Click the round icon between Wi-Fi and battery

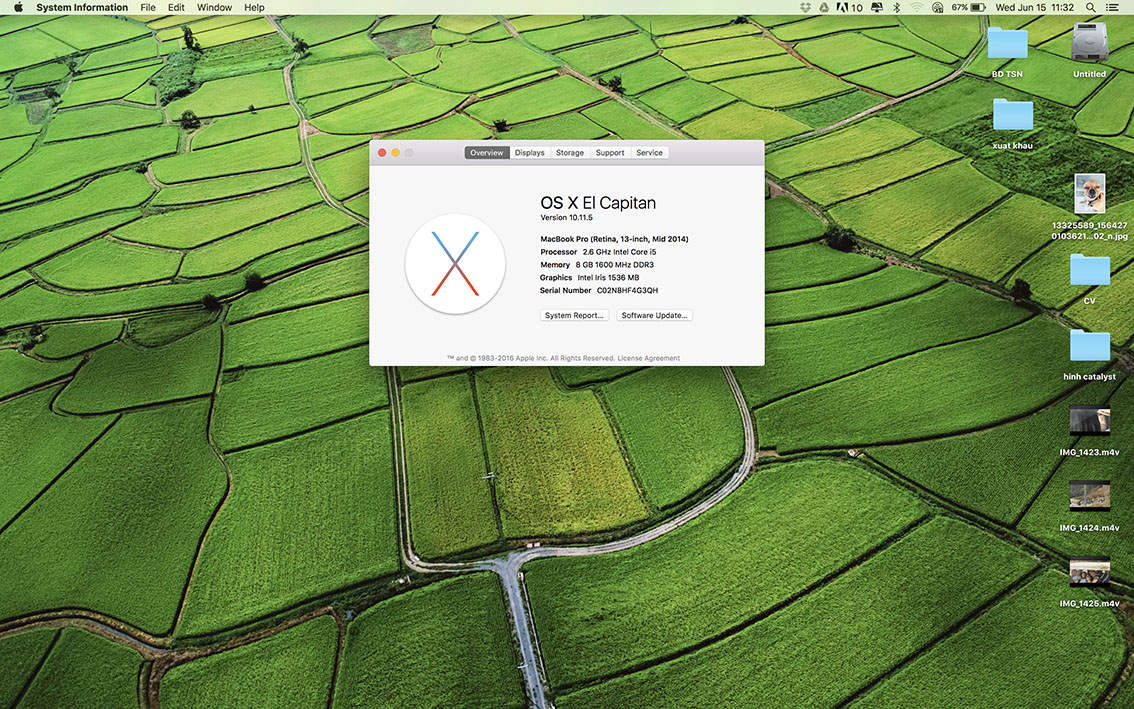[937, 7]
